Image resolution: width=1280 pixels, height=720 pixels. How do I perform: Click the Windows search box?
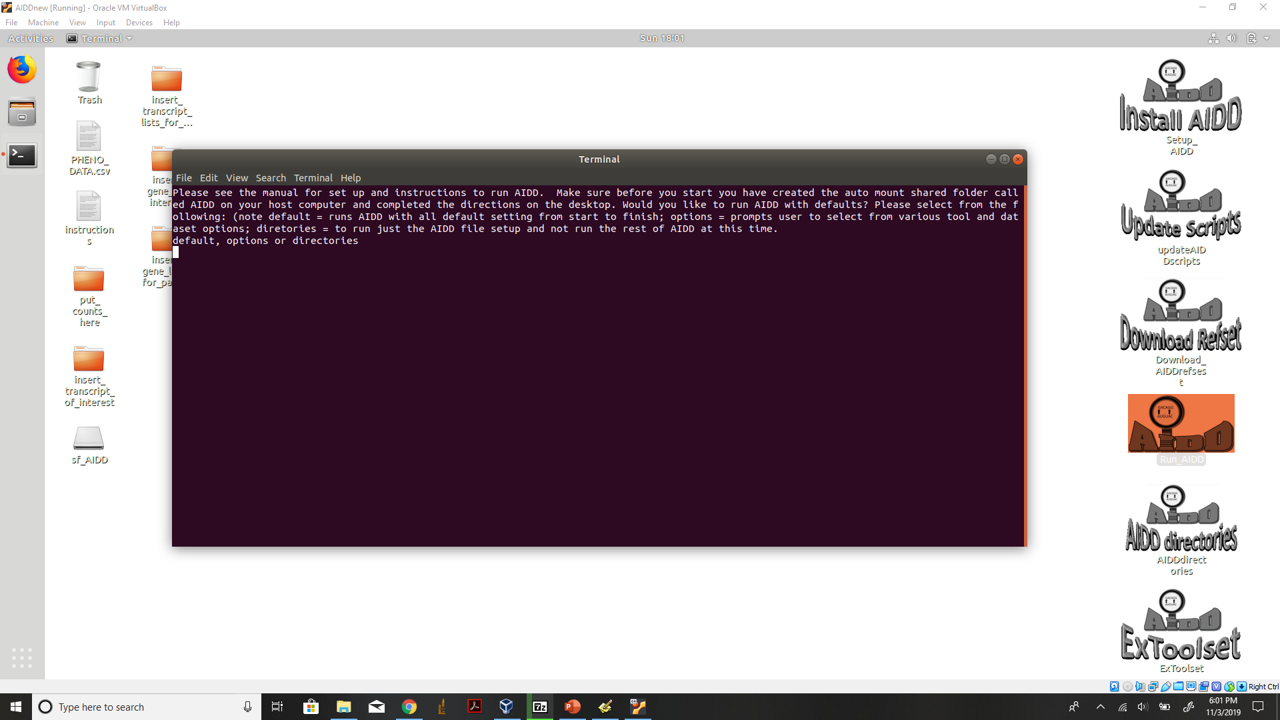pos(147,706)
